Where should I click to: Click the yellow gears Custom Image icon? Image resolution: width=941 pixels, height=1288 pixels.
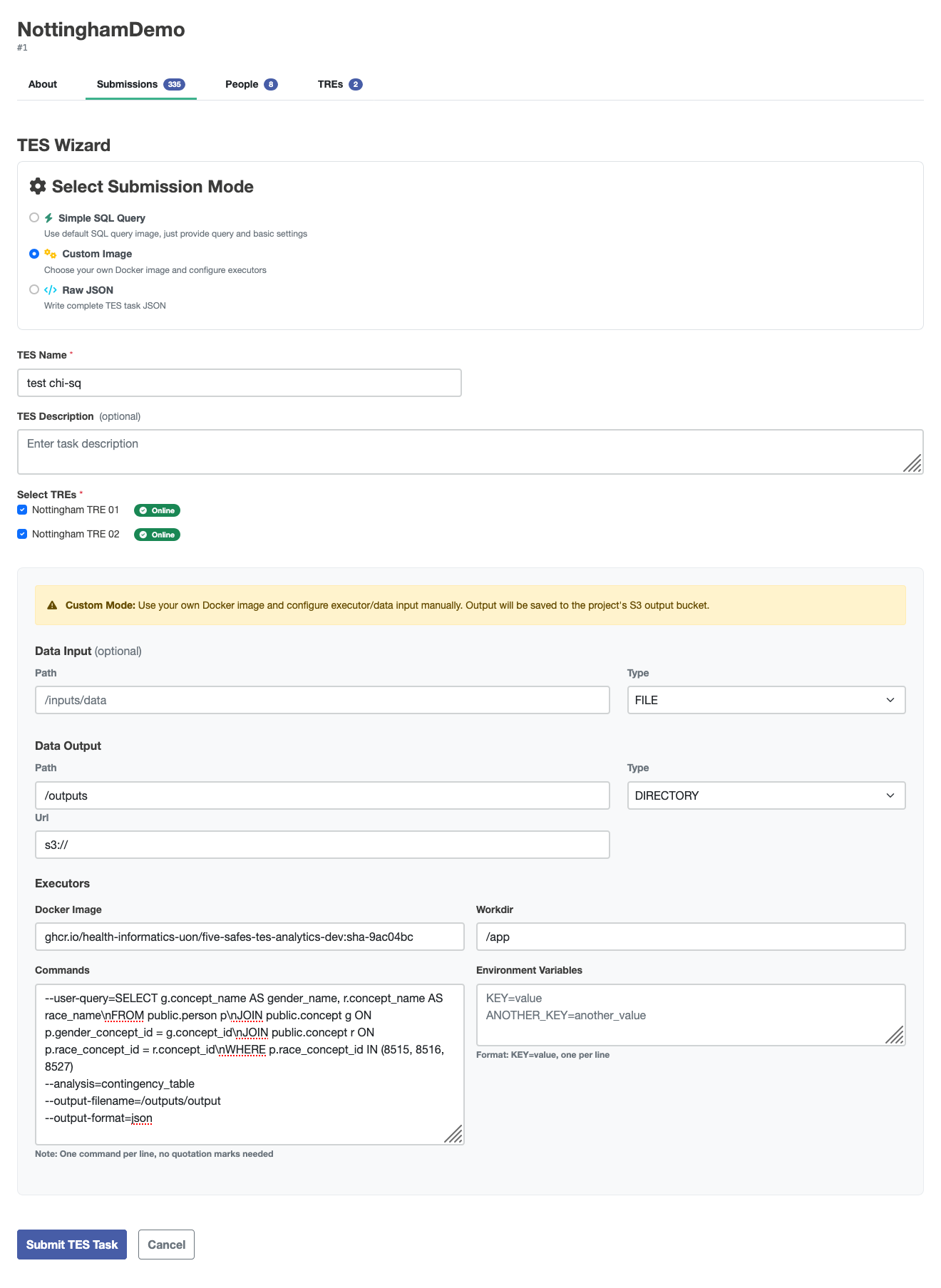[51, 254]
